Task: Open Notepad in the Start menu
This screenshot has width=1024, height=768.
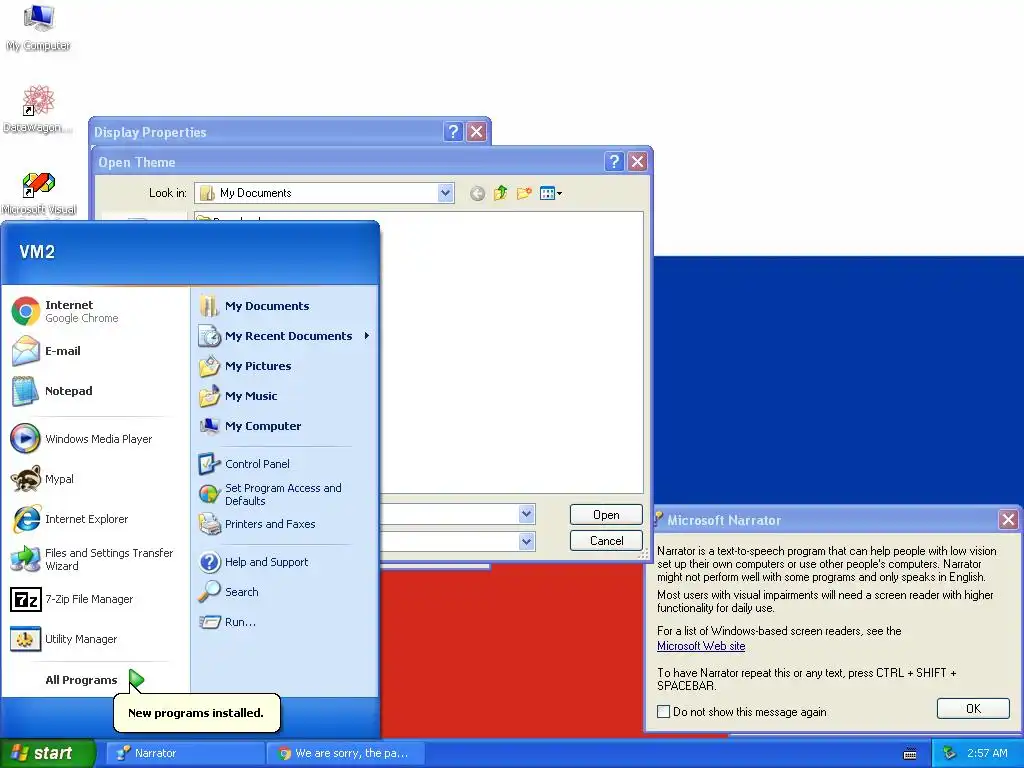Action: 95,391
